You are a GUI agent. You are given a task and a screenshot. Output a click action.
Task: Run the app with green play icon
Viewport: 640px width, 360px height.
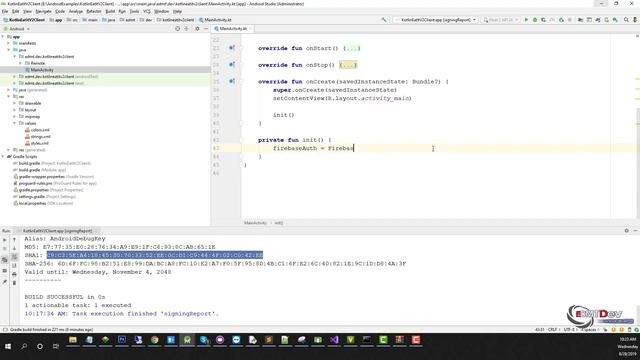click(526, 20)
